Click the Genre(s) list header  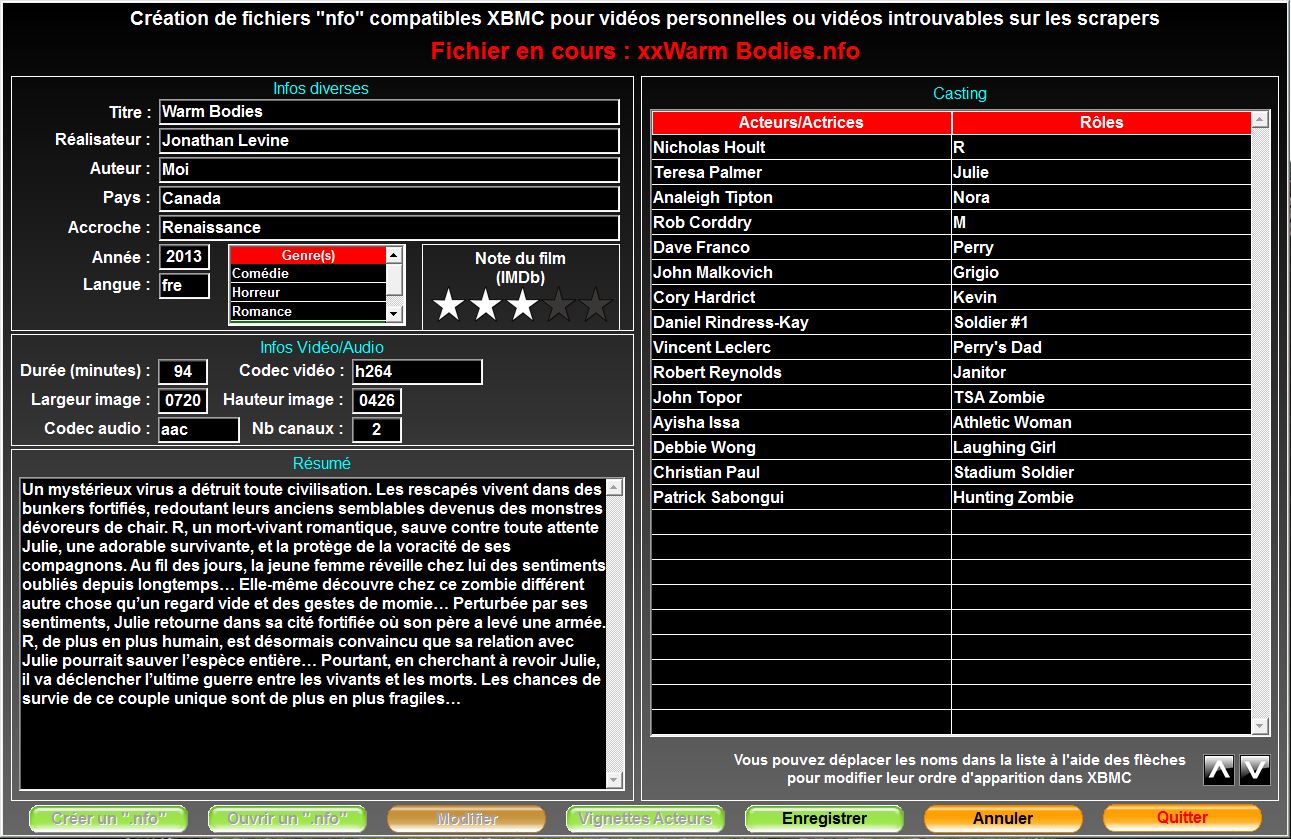click(308, 255)
